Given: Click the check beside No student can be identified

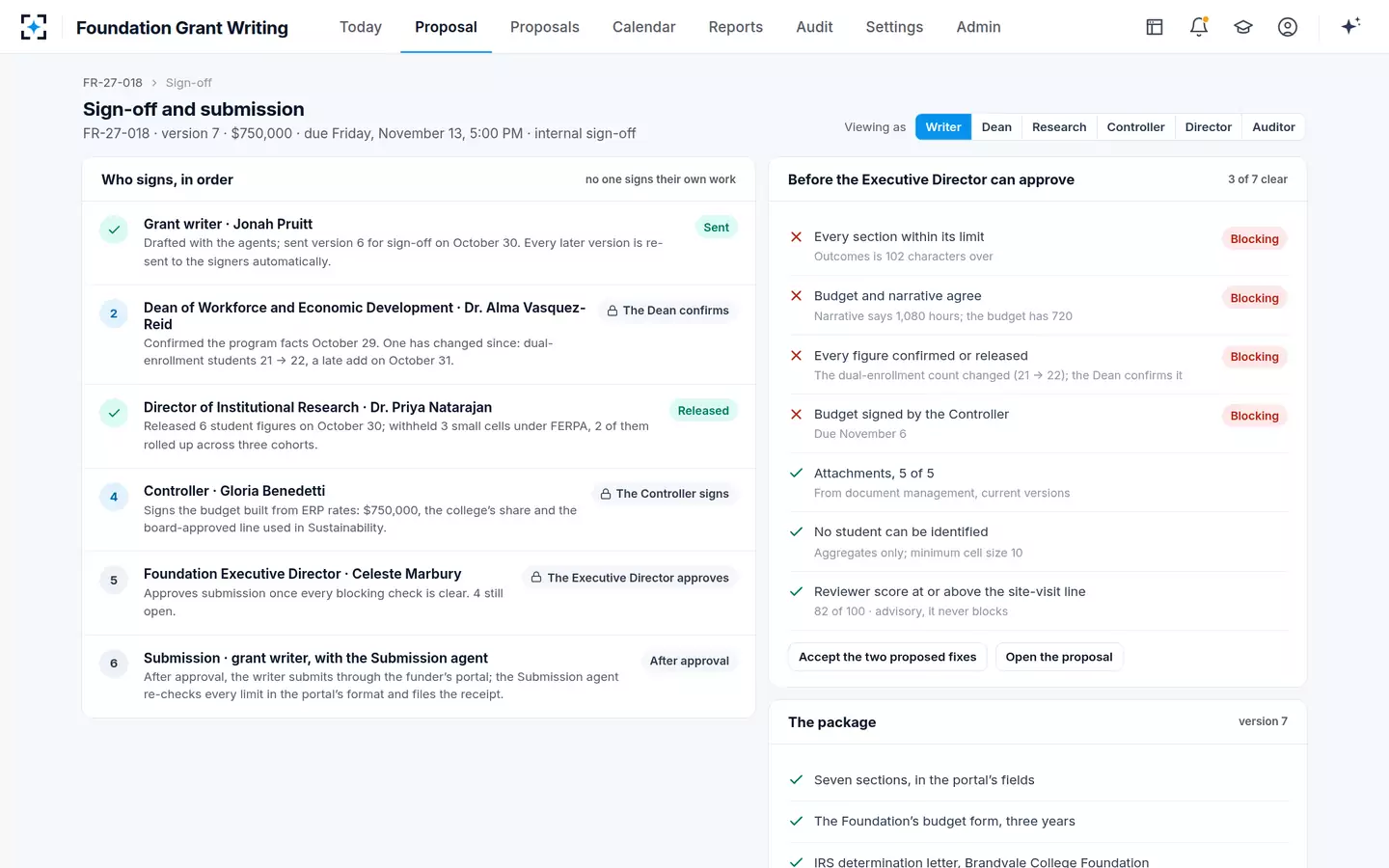Looking at the screenshot, I should (x=796, y=531).
